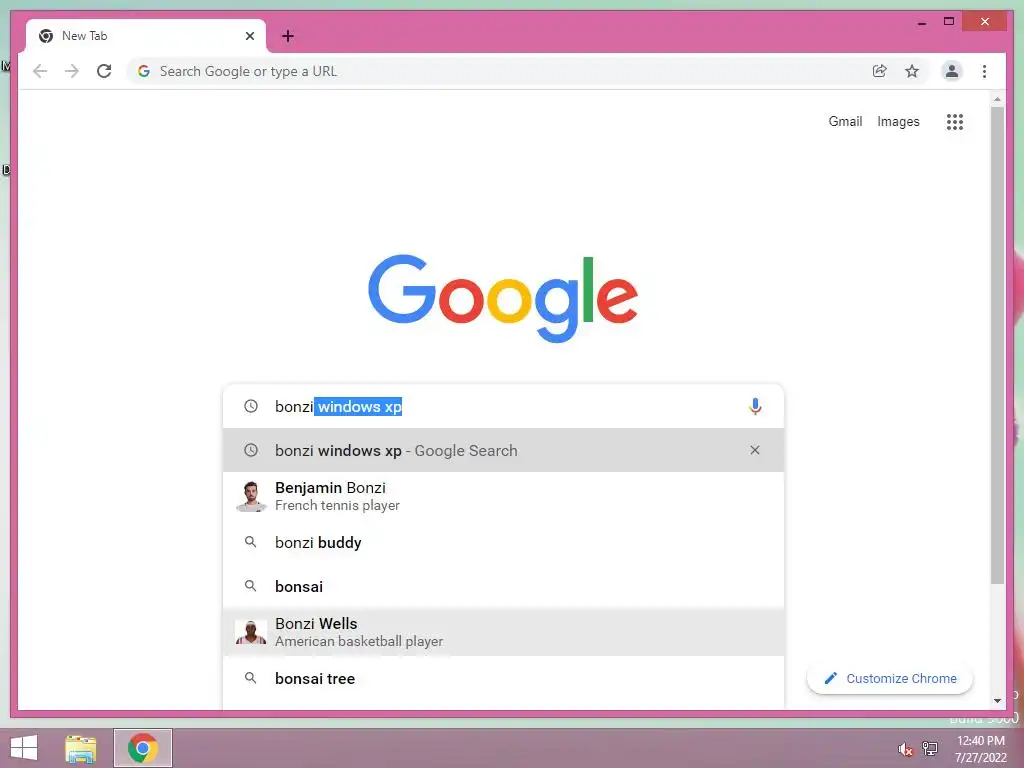
Task: Click the Google logo
Action: (503, 298)
